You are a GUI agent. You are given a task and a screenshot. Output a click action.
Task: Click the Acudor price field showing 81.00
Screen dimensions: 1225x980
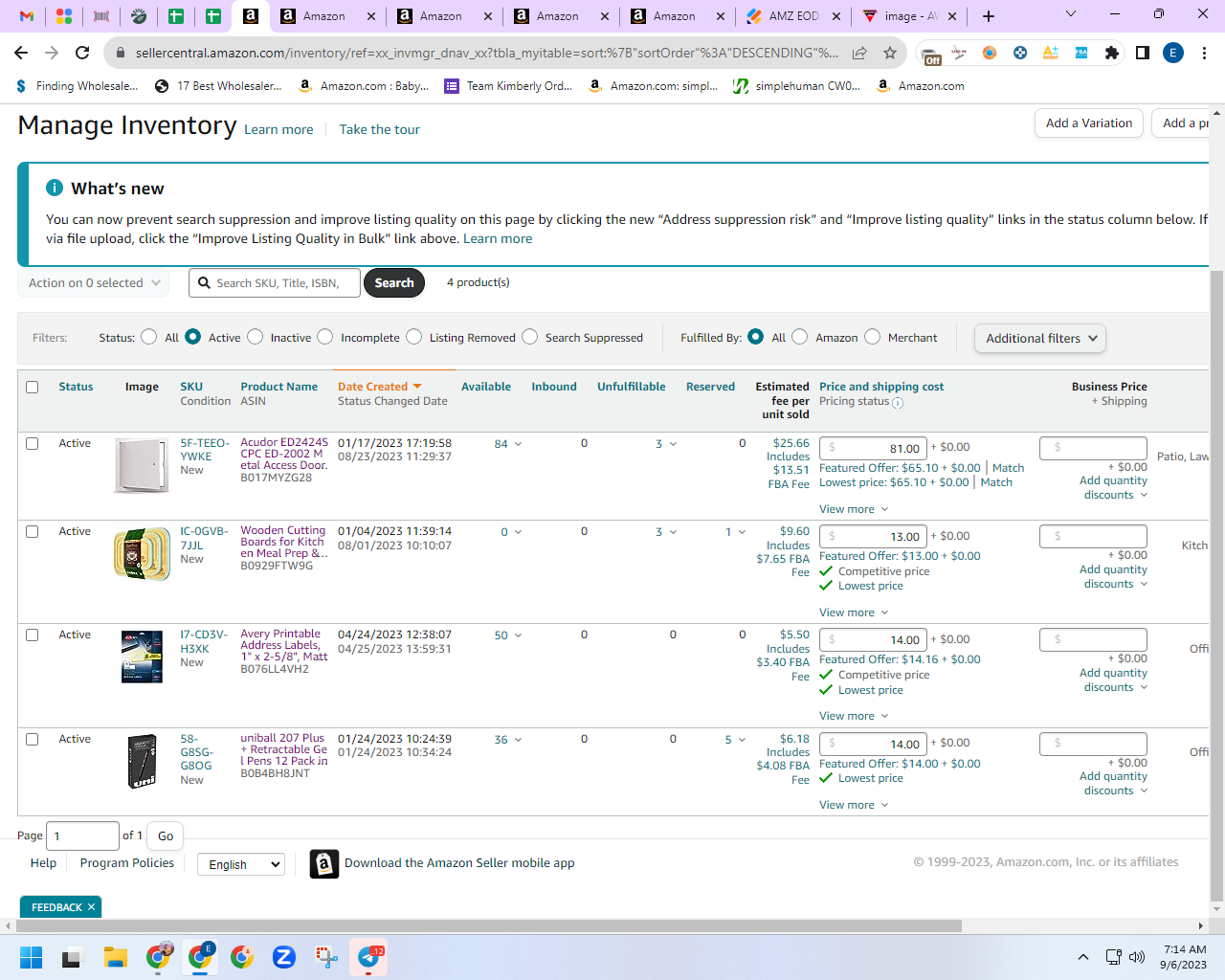pyautogui.click(x=875, y=448)
